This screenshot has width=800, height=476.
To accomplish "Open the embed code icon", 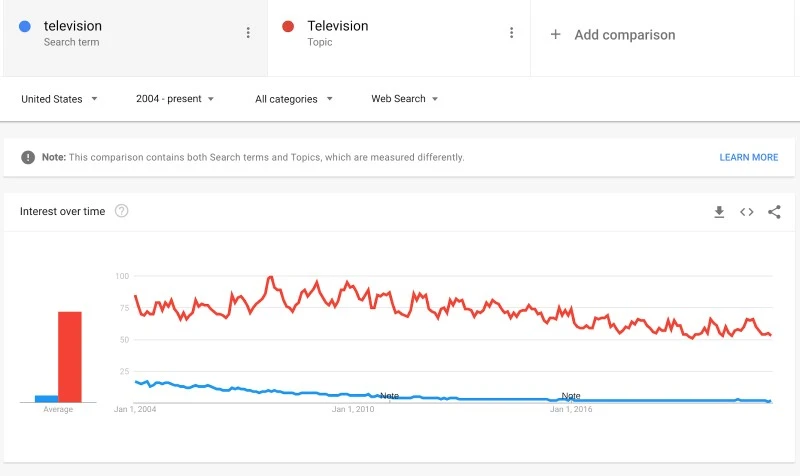I will pyautogui.click(x=746, y=212).
